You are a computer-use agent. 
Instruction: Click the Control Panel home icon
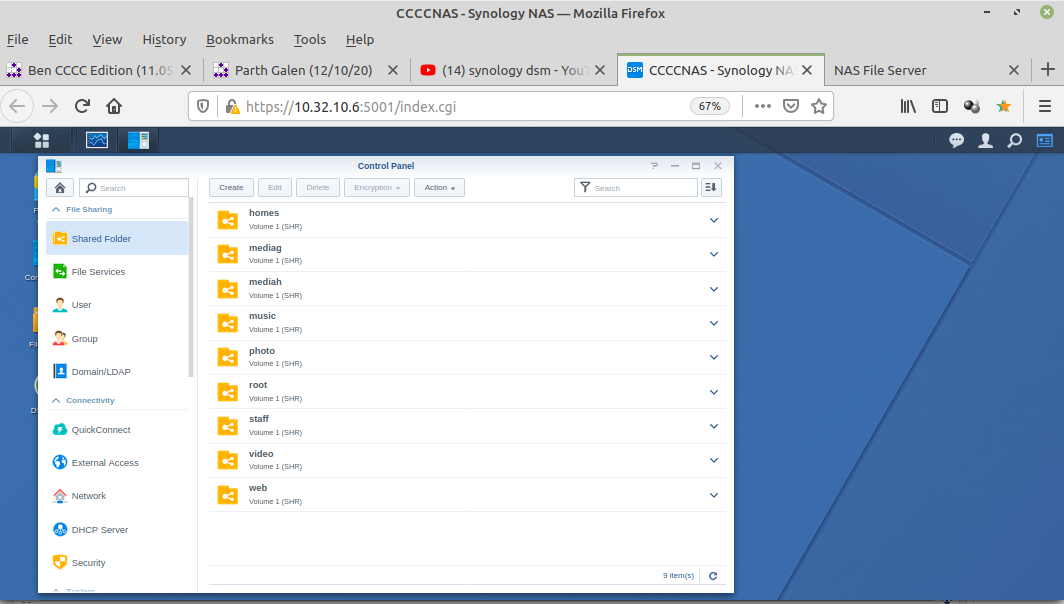[x=60, y=187]
